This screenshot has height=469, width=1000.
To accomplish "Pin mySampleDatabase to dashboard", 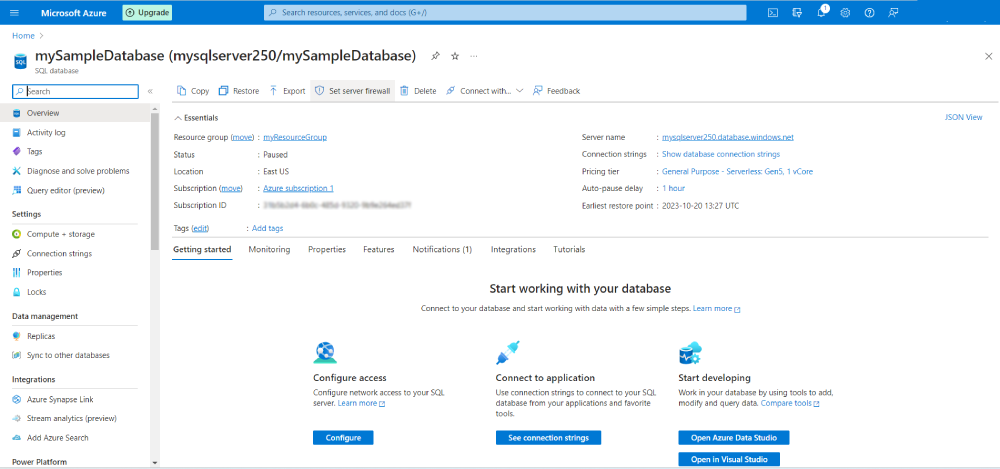I will (435, 56).
